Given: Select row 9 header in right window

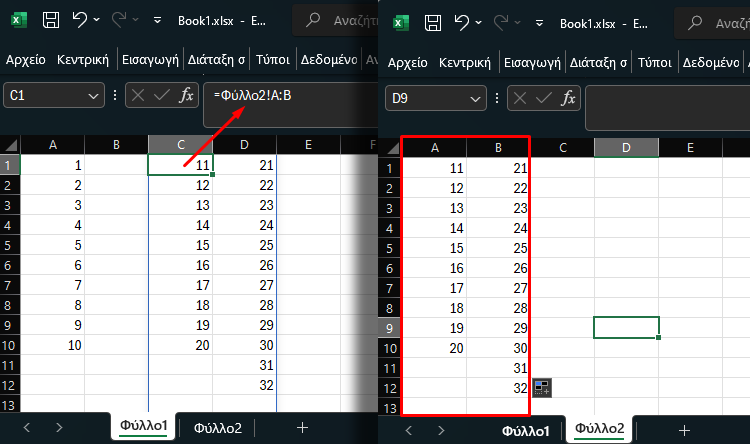Looking at the screenshot, I should pyautogui.click(x=390, y=328).
